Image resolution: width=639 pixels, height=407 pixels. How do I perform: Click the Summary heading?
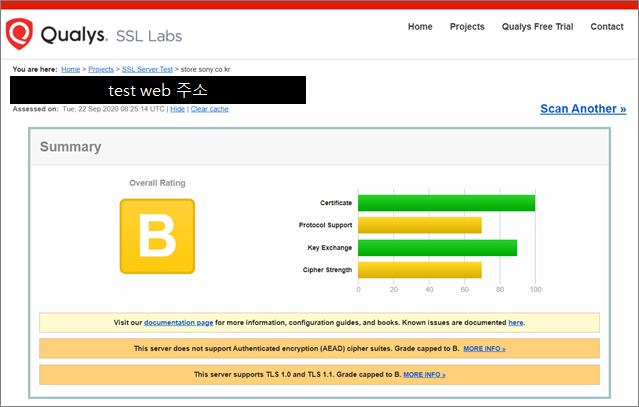(x=71, y=147)
